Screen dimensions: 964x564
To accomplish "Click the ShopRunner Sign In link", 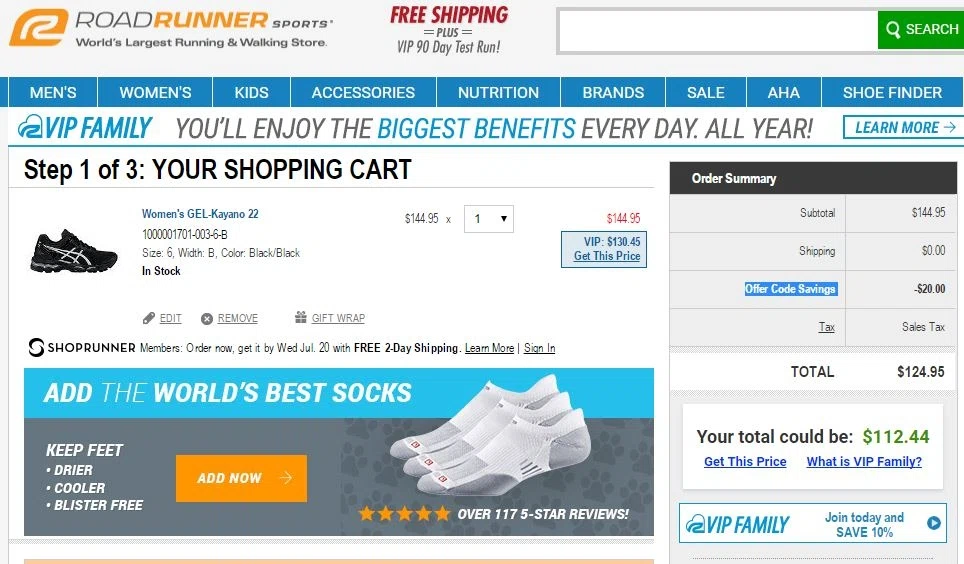I will point(539,348).
